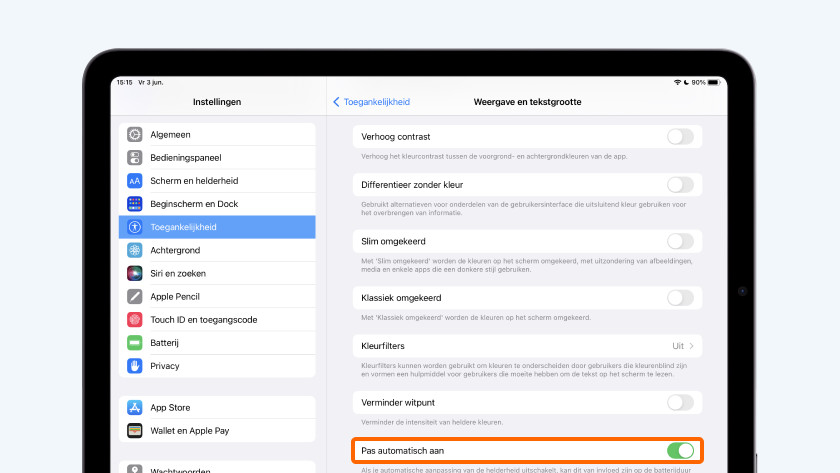Tap the battery status icon

pos(714,82)
